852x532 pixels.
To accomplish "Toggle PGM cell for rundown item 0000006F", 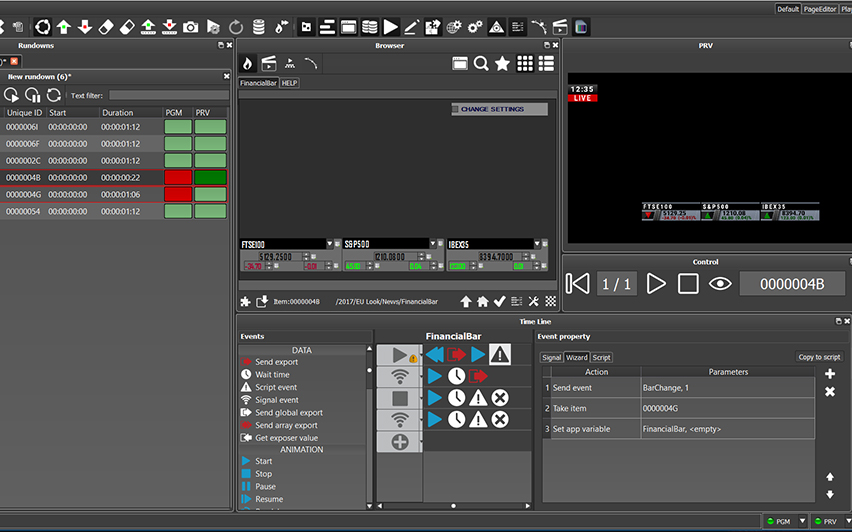I will (178, 144).
